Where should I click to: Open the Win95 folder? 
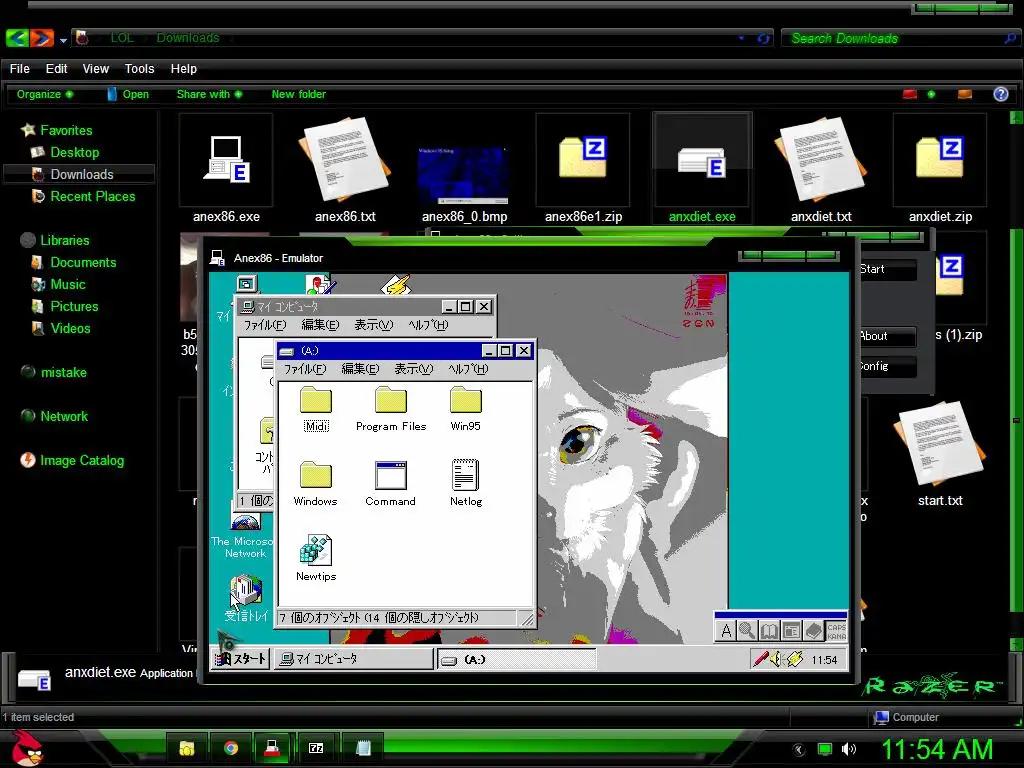[x=466, y=408]
